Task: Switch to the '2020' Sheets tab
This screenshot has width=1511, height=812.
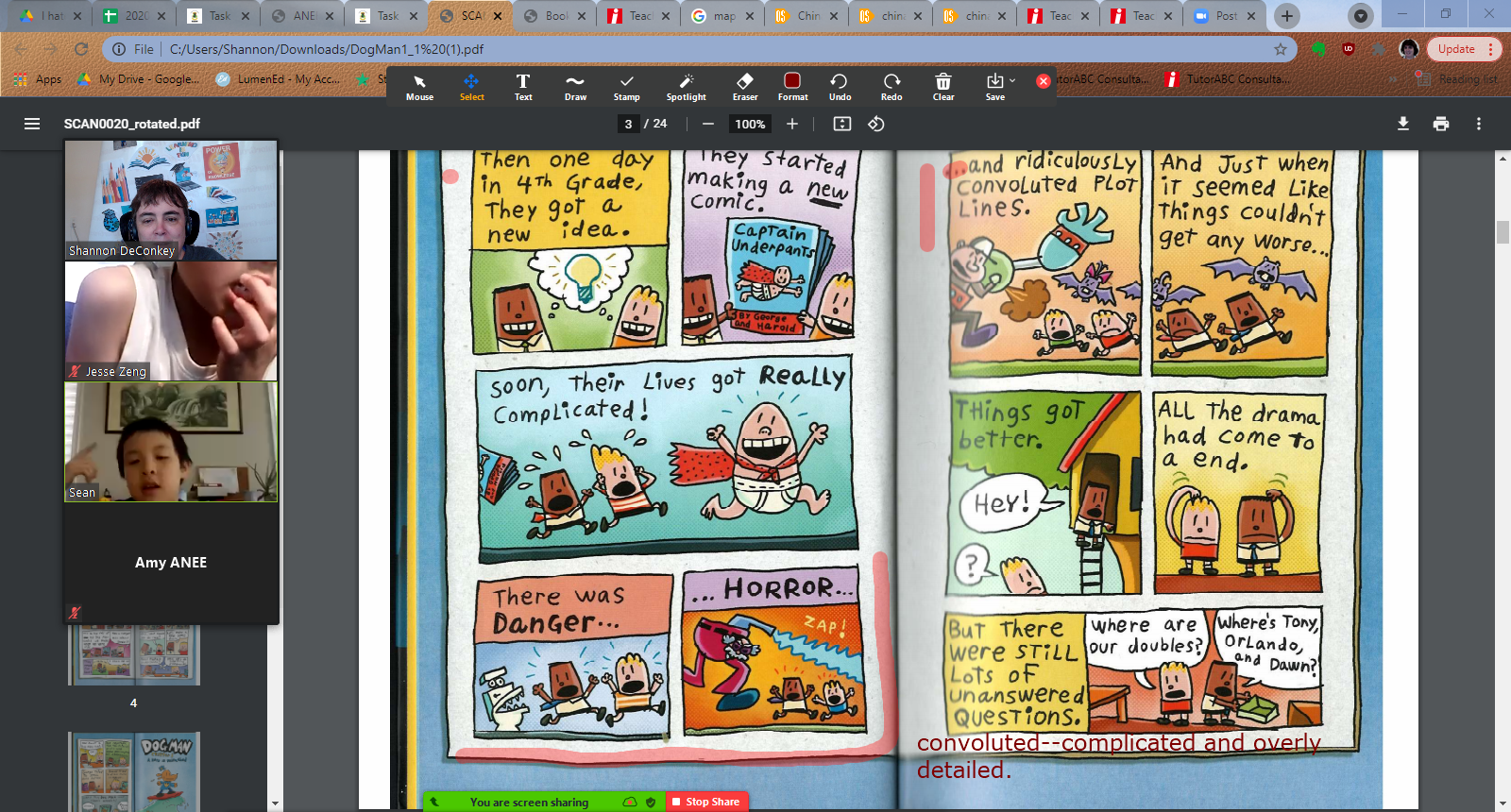Action: pyautogui.click(x=136, y=16)
